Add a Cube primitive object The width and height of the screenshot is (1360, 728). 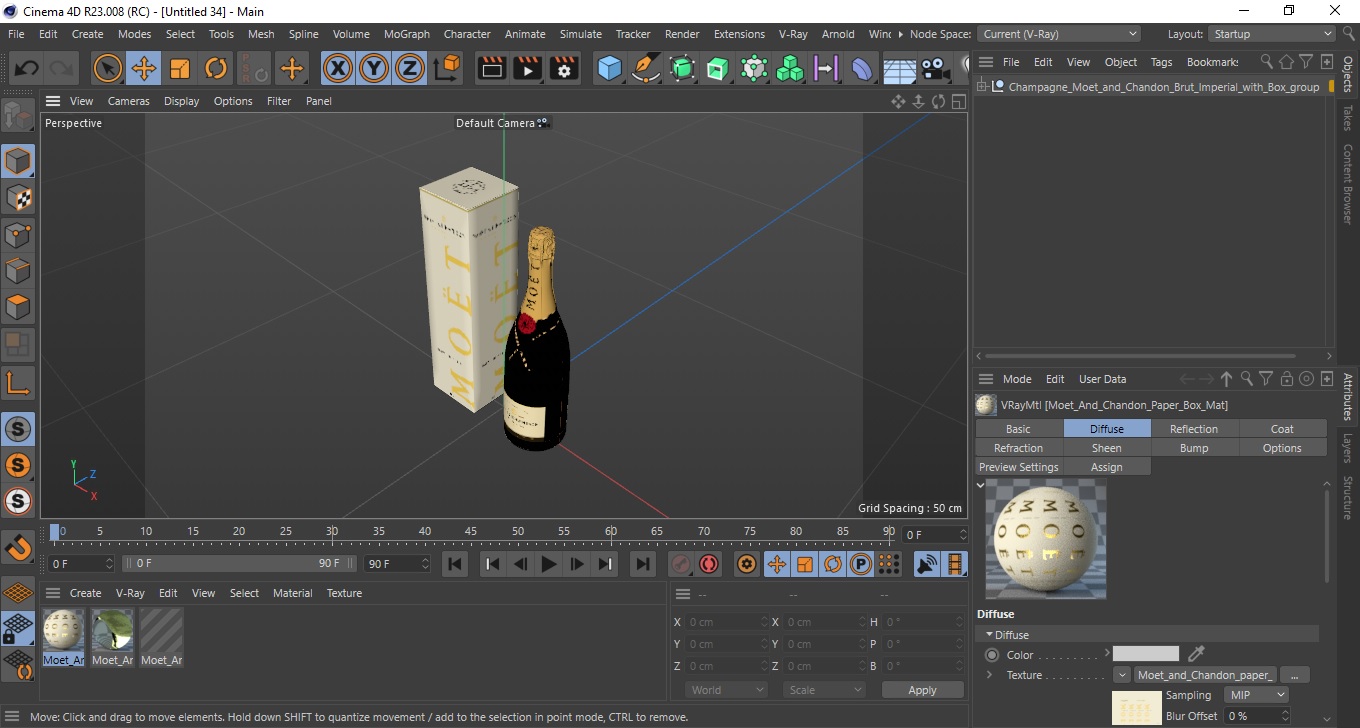click(x=610, y=69)
